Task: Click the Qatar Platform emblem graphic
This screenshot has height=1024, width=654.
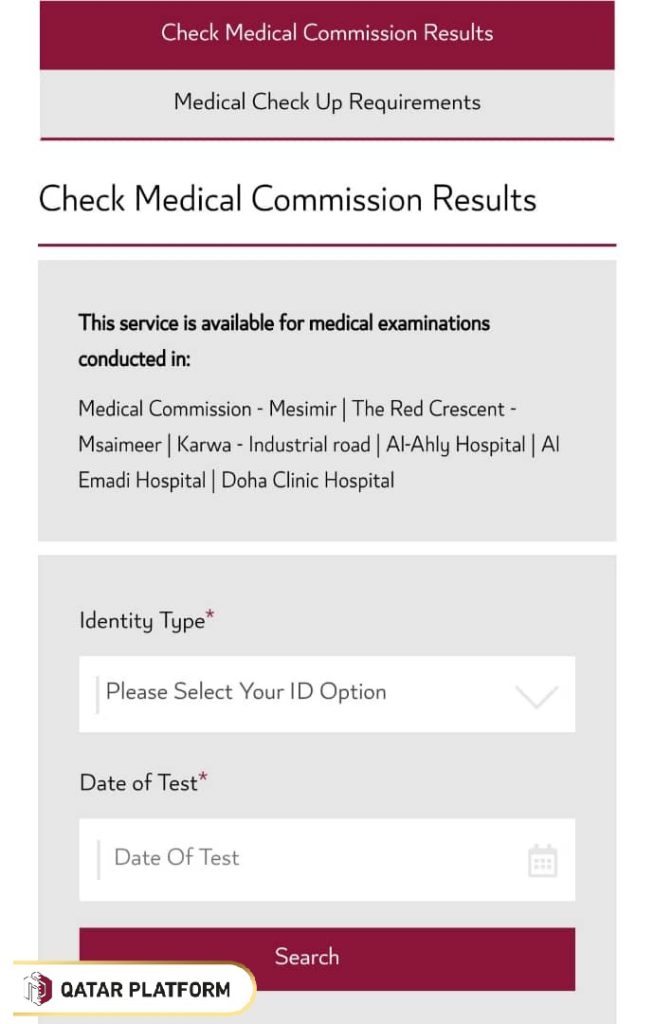Action: [40, 990]
